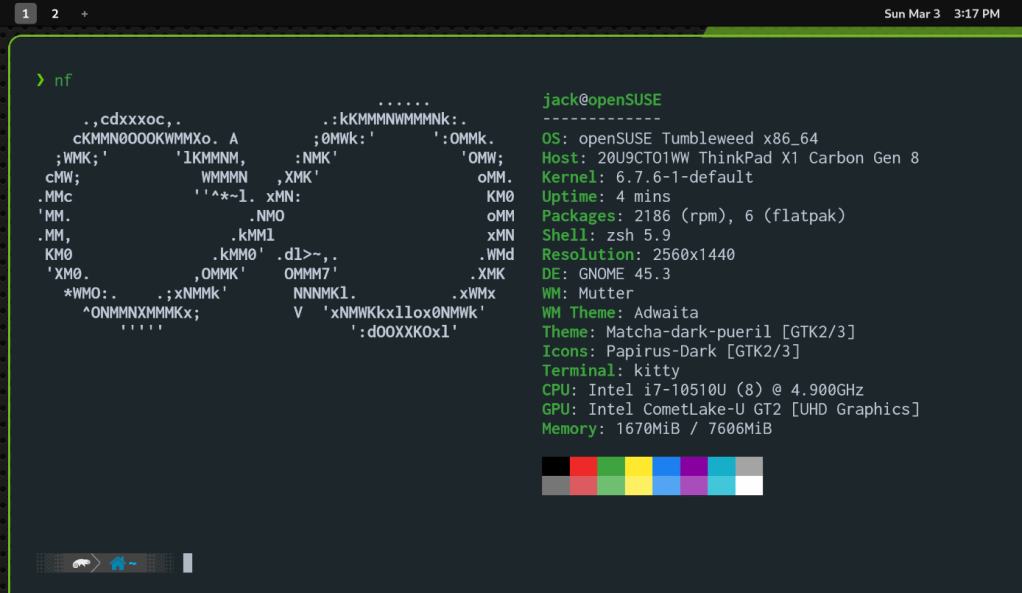The height and width of the screenshot is (593, 1022).
Task: Click the bright red color block
Action: (583, 466)
